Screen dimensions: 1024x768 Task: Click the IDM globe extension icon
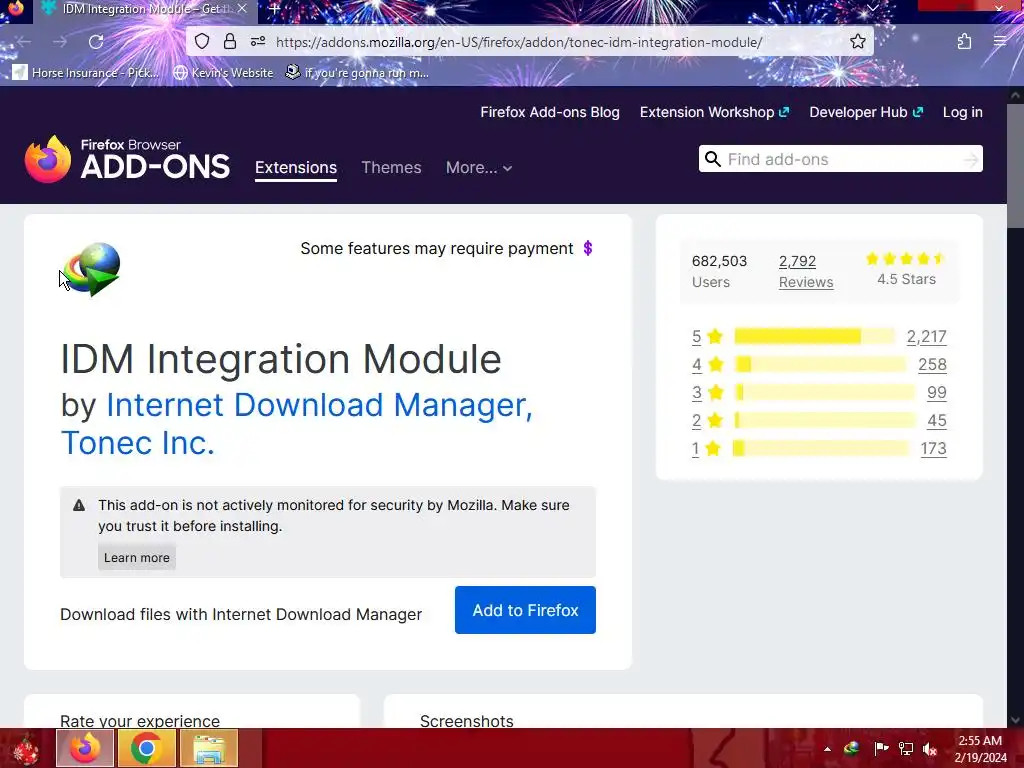click(x=93, y=269)
